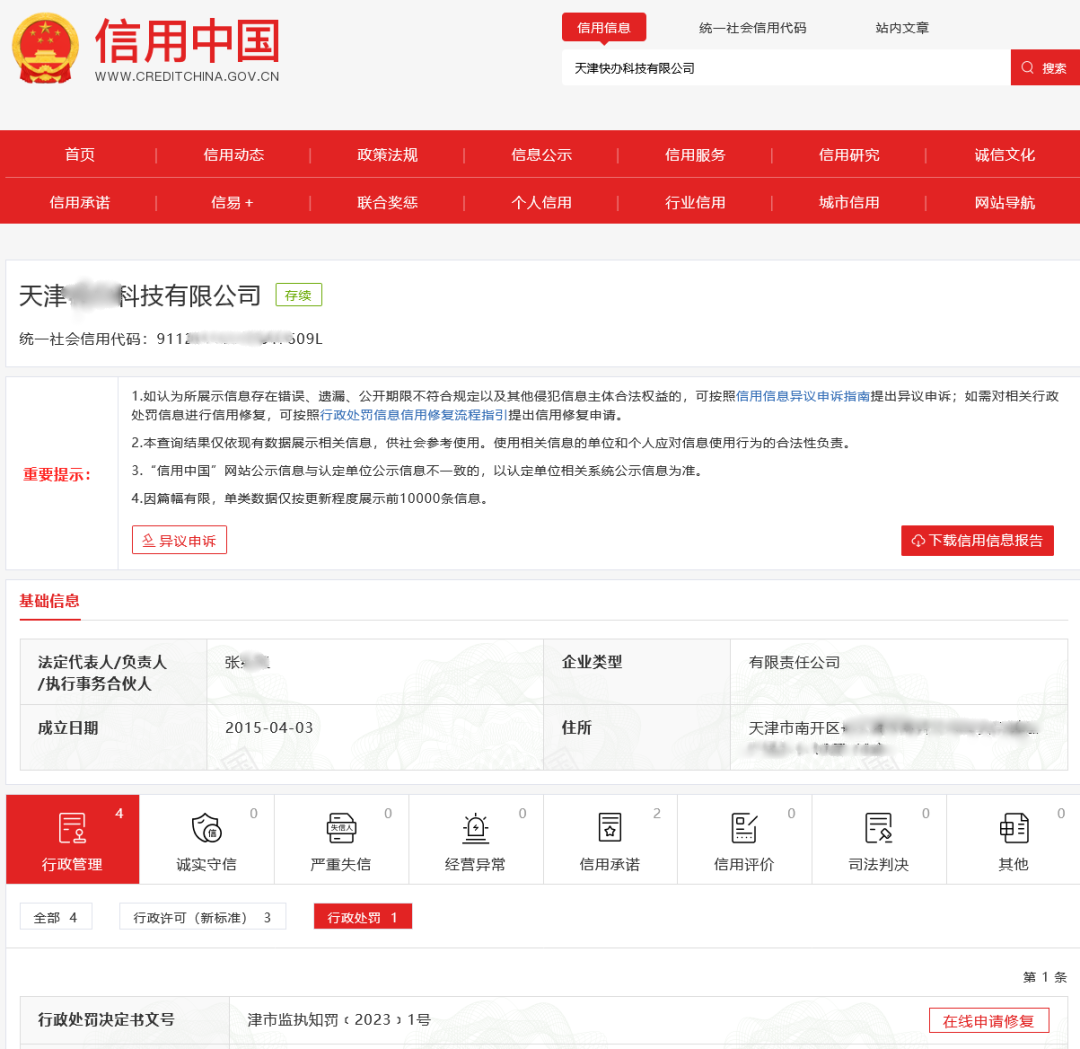Screen dimensions: 1080x1049
Task: Open the 信用研究 menu item
Action: point(849,154)
